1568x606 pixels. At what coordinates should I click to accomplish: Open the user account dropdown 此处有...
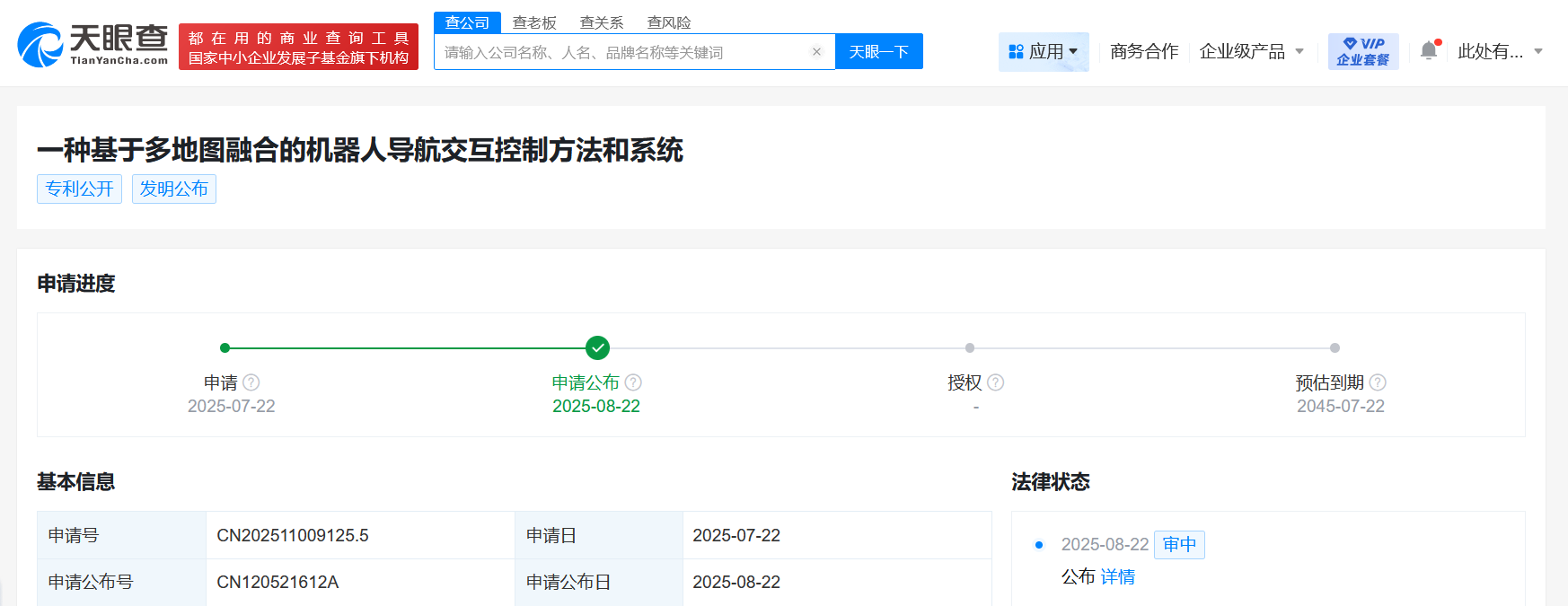pyautogui.click(x=1499, y=52)
